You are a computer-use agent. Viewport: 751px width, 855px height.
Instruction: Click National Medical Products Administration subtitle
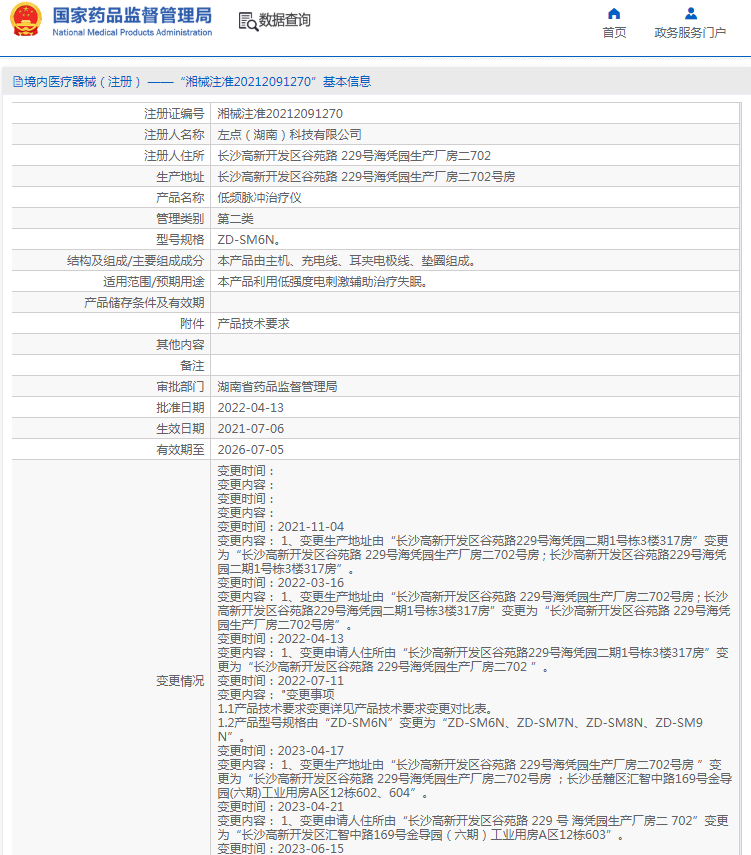tap(132, 32)
